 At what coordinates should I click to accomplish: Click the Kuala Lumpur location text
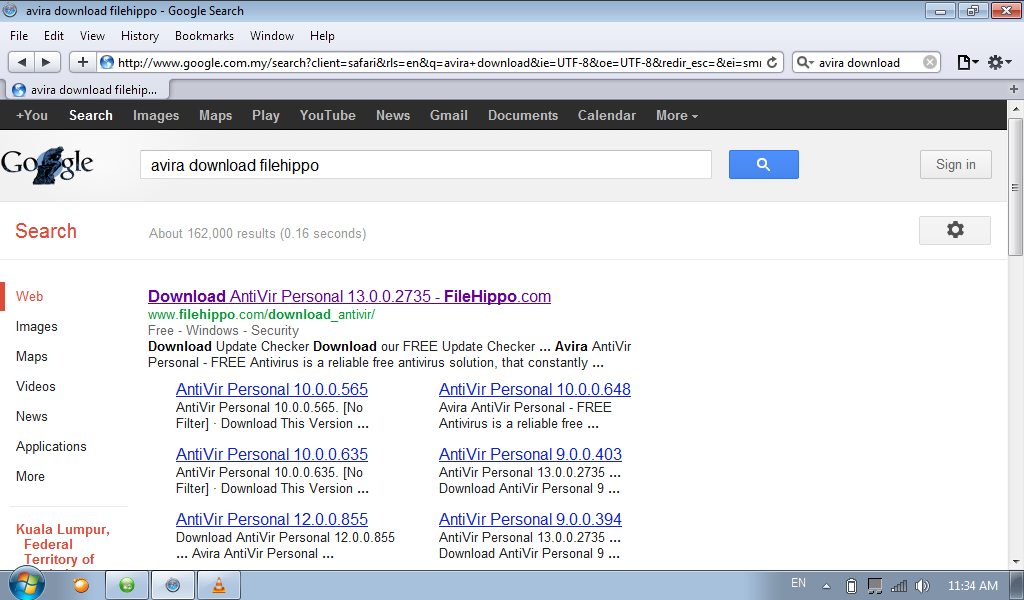pyautogui.click(x=63, y=545)
